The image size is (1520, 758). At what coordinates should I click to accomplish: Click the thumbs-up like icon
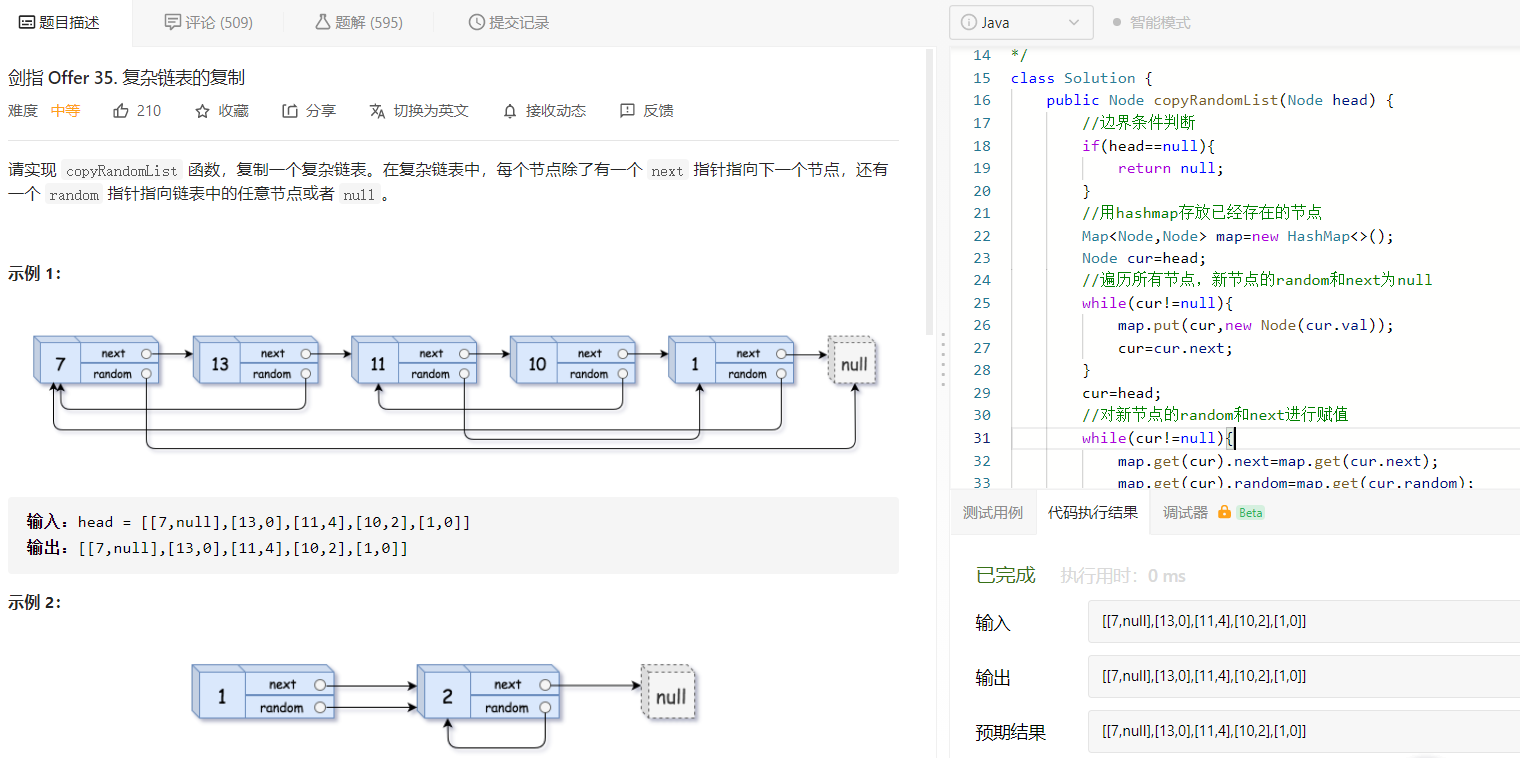[x=121, y=111]
